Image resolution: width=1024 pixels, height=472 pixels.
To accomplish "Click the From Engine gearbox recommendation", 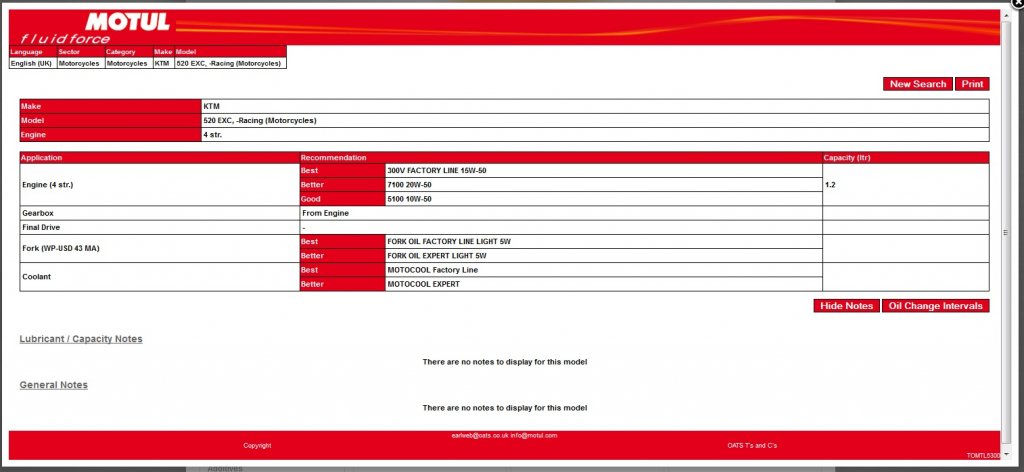I will [325, 213].
